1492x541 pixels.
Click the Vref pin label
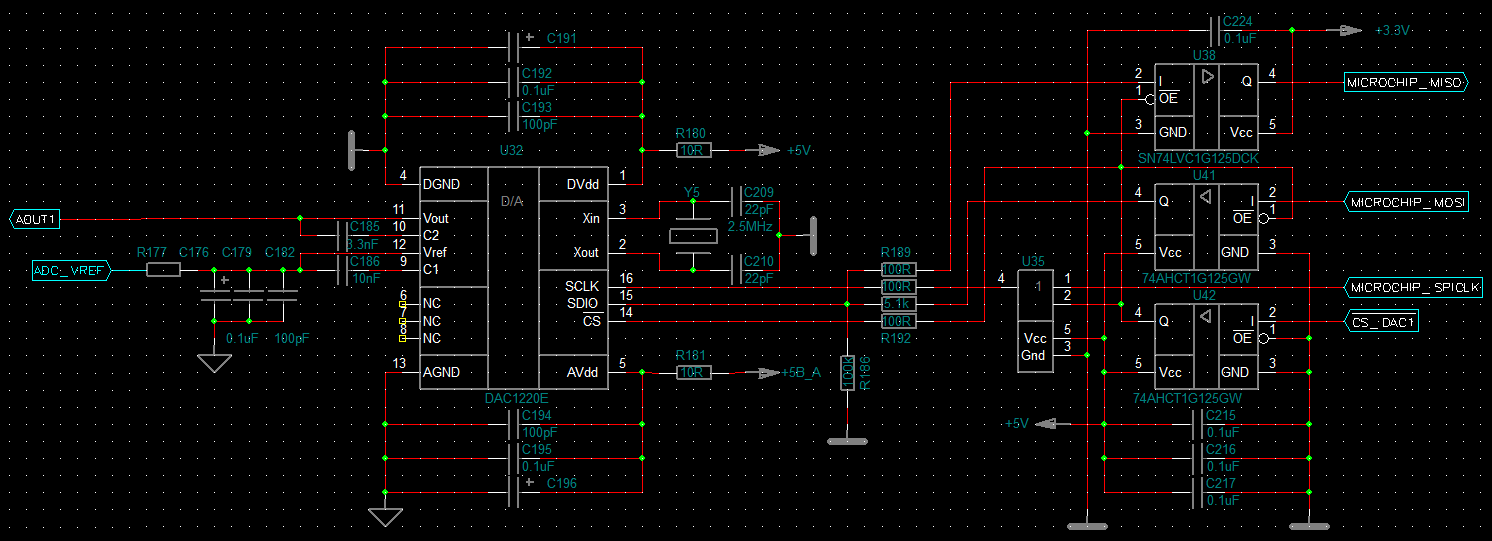436,253
